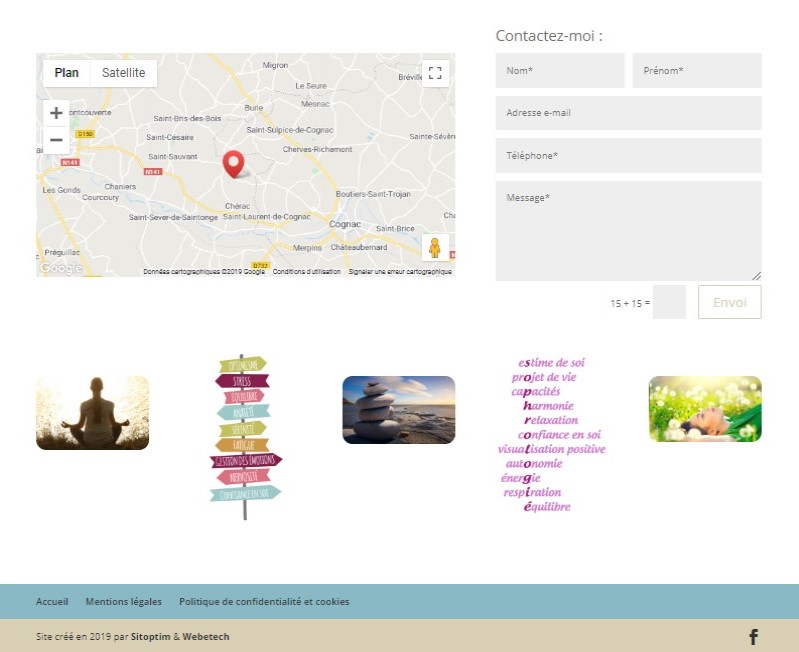
Task: Select the Adresse e-mail field
Action: click(628, 113)
